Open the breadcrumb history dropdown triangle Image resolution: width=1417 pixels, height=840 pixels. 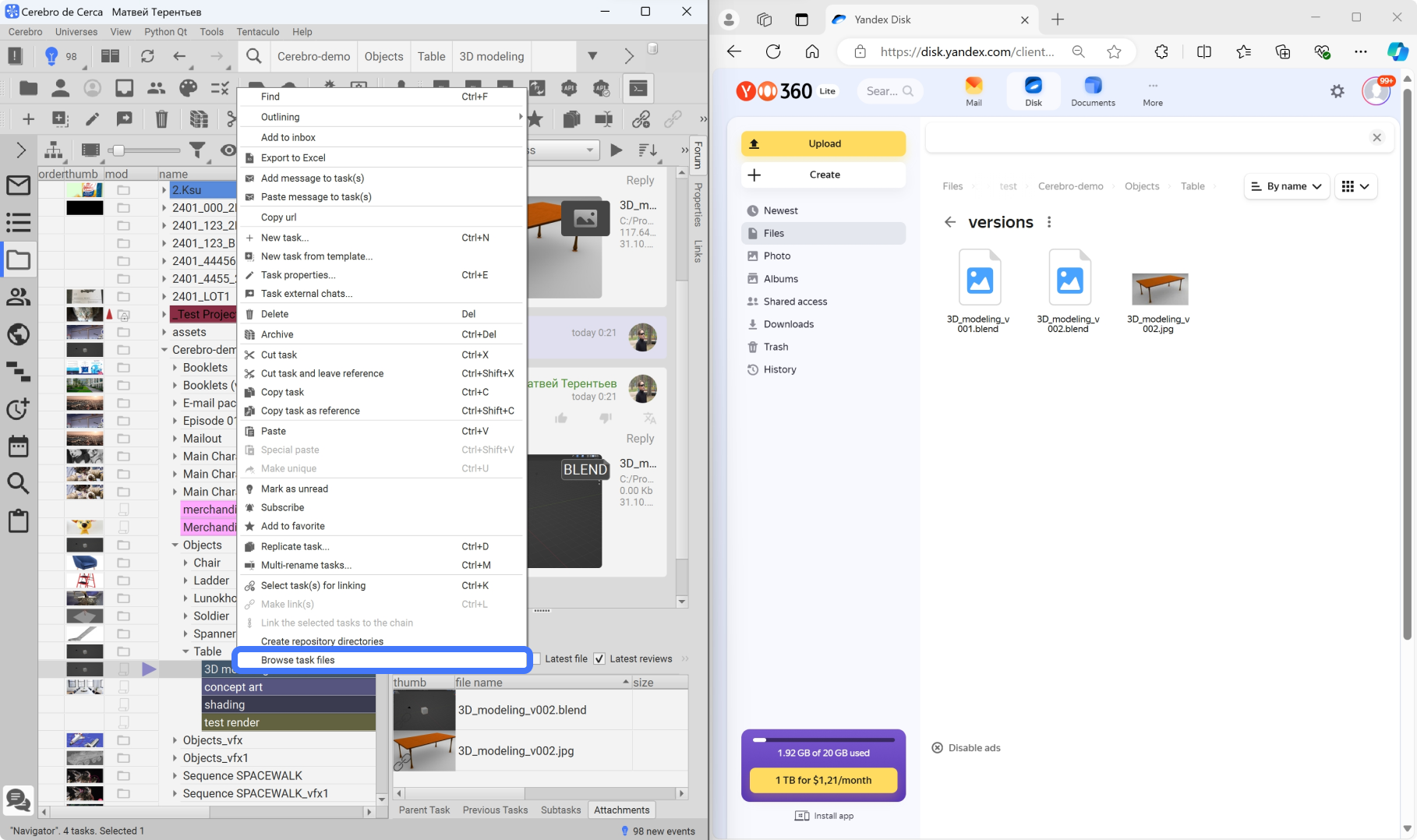(592, 56)
